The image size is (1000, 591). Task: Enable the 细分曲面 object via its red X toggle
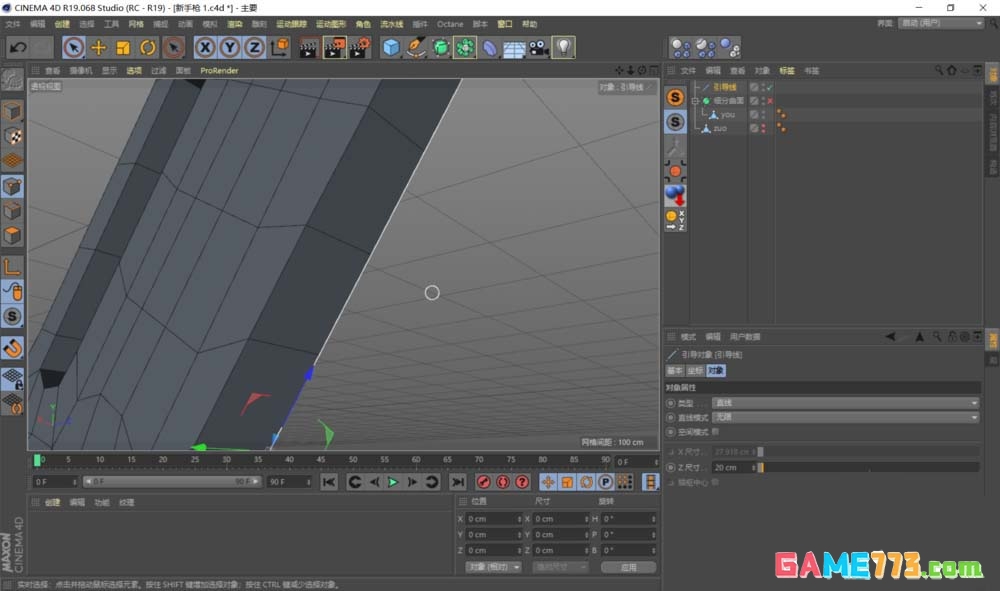tap(770, 101)
